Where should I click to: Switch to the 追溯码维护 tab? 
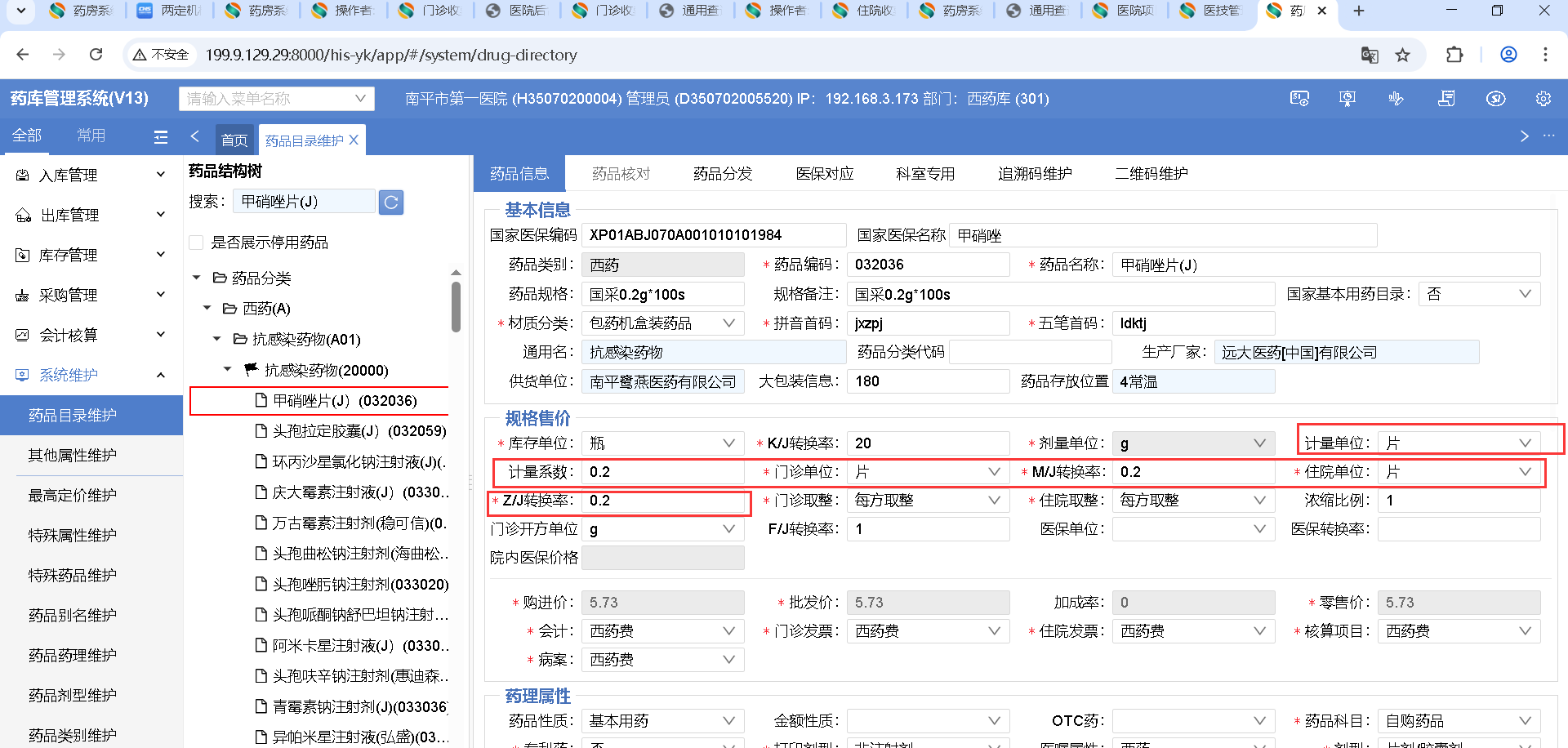(x=1035, y=174)
